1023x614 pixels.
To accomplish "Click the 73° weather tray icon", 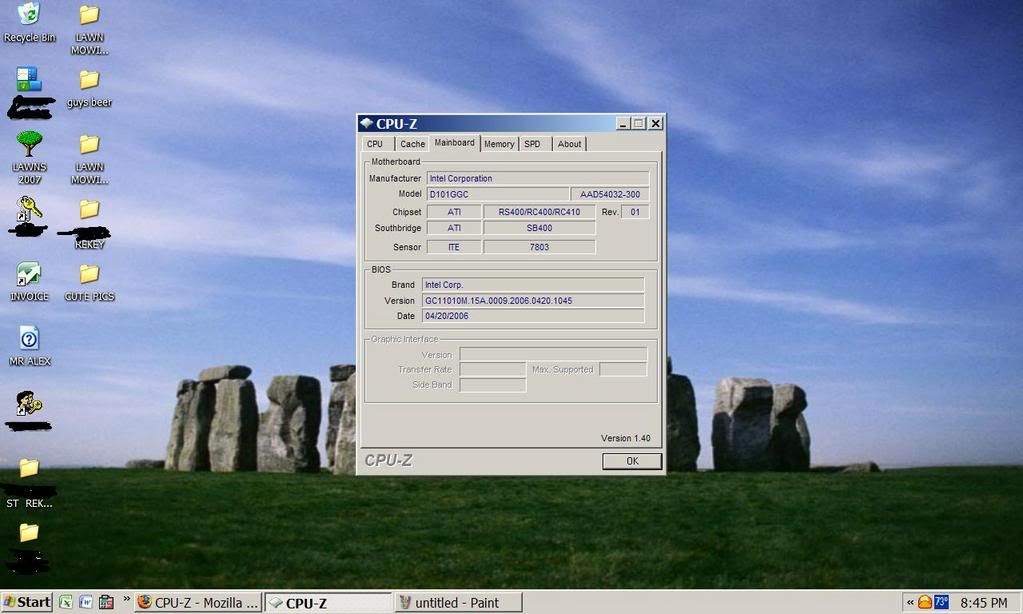I will point(941,602).
